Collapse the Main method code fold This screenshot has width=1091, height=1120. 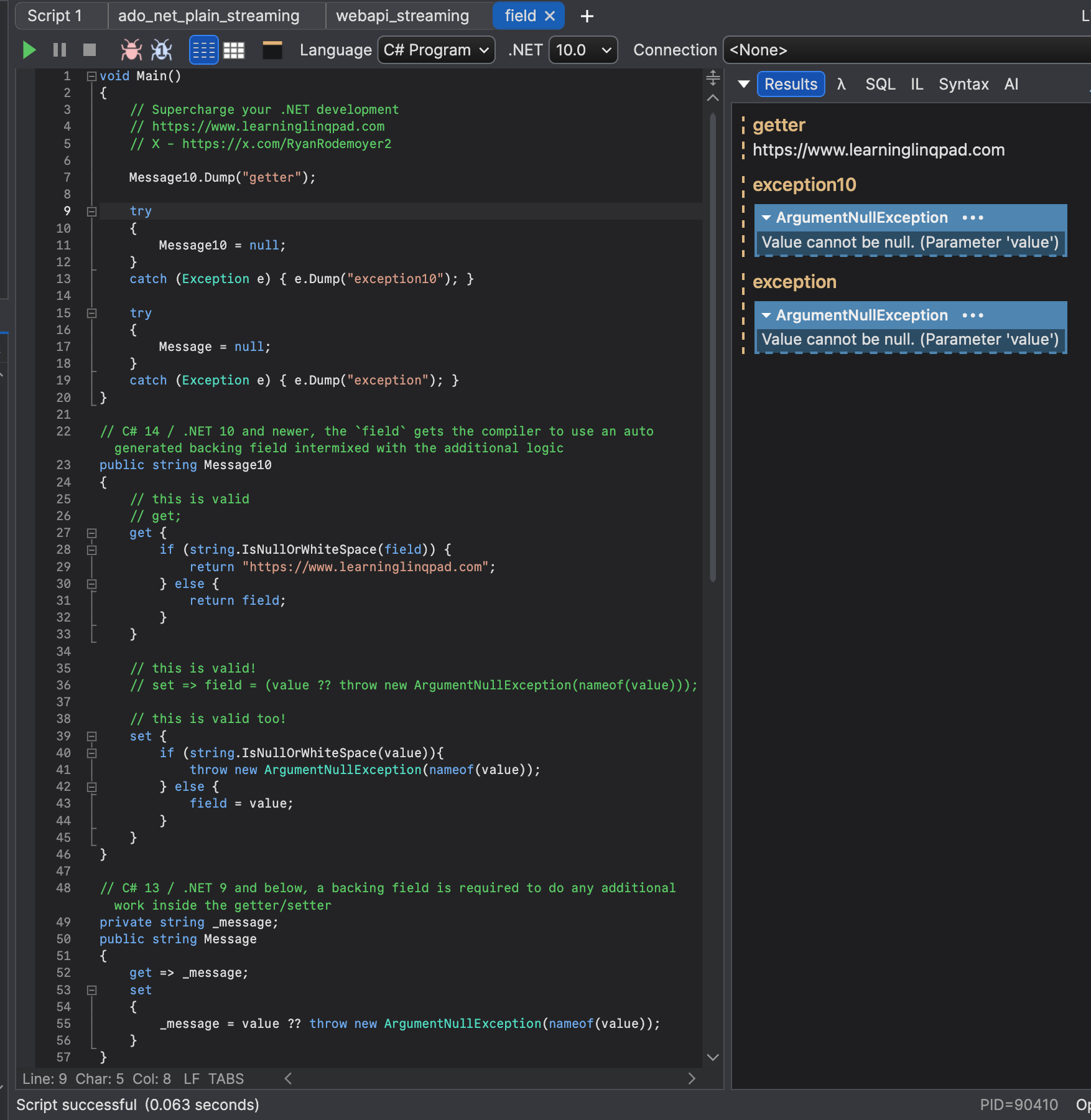pyautogui.click(x=91, y=75)
